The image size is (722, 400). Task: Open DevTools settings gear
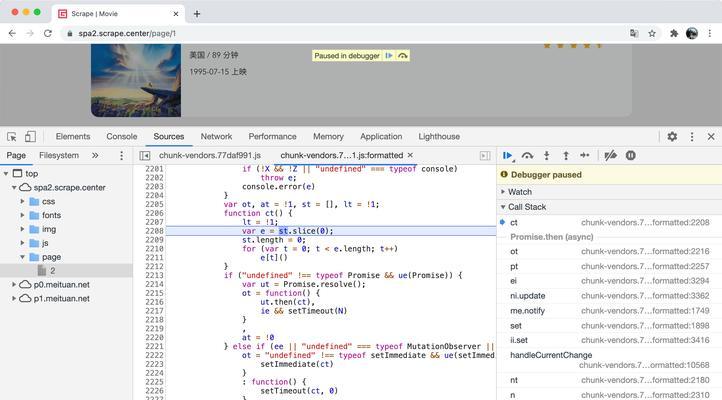(x=672, y=137)
